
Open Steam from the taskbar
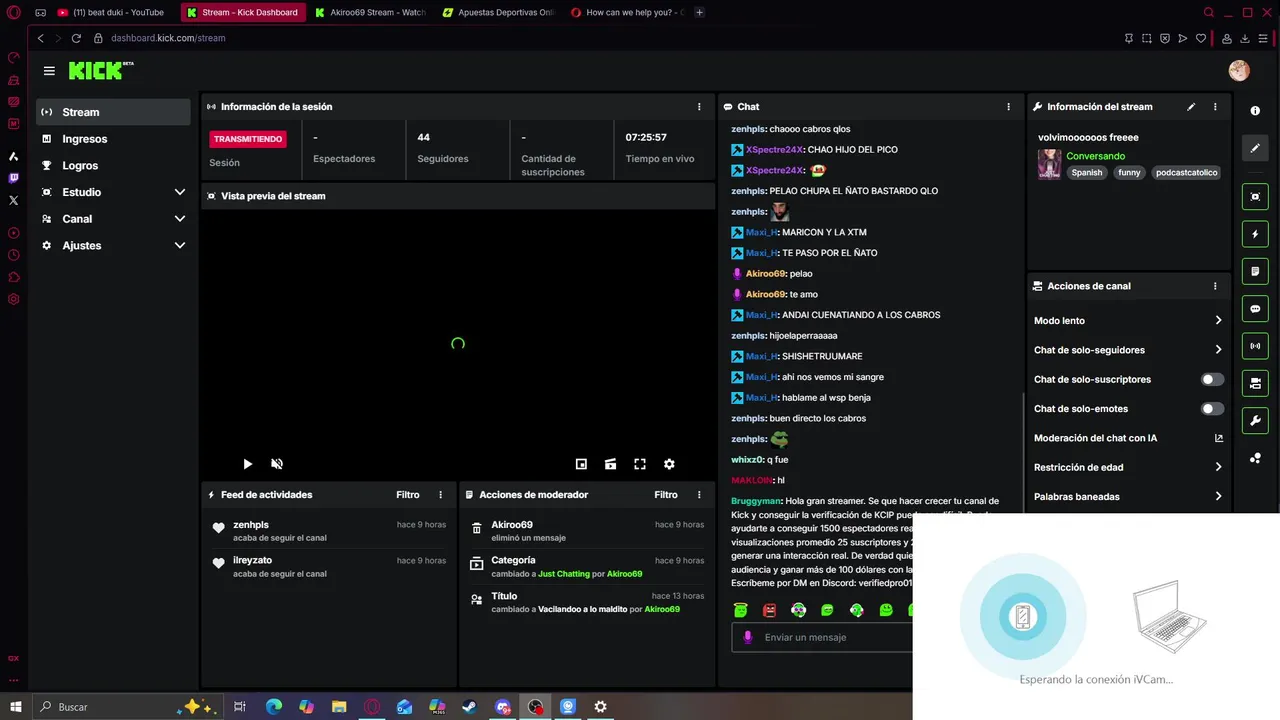coord(469,707)
